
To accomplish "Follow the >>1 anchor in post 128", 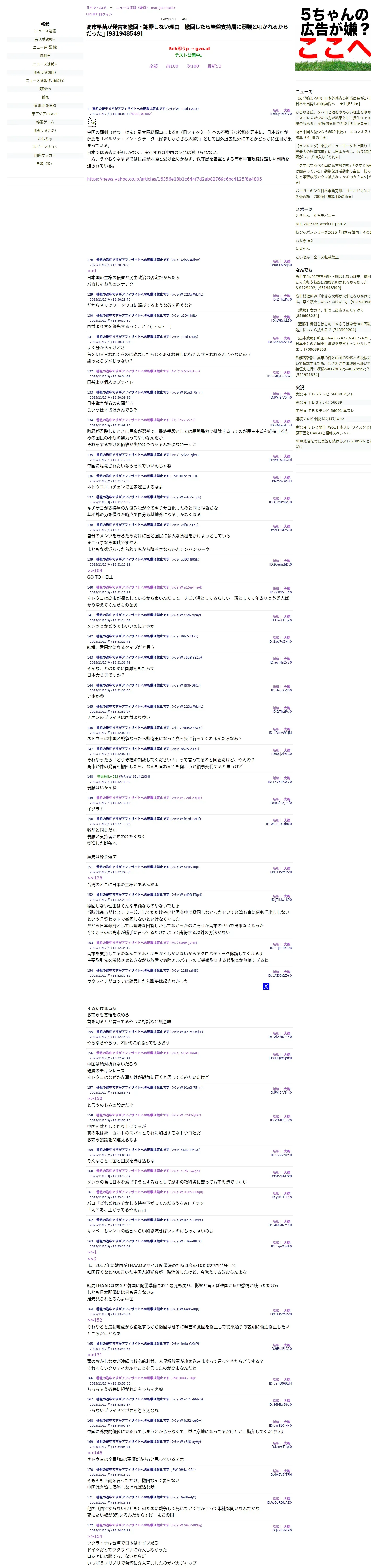I will click(92, 271).
